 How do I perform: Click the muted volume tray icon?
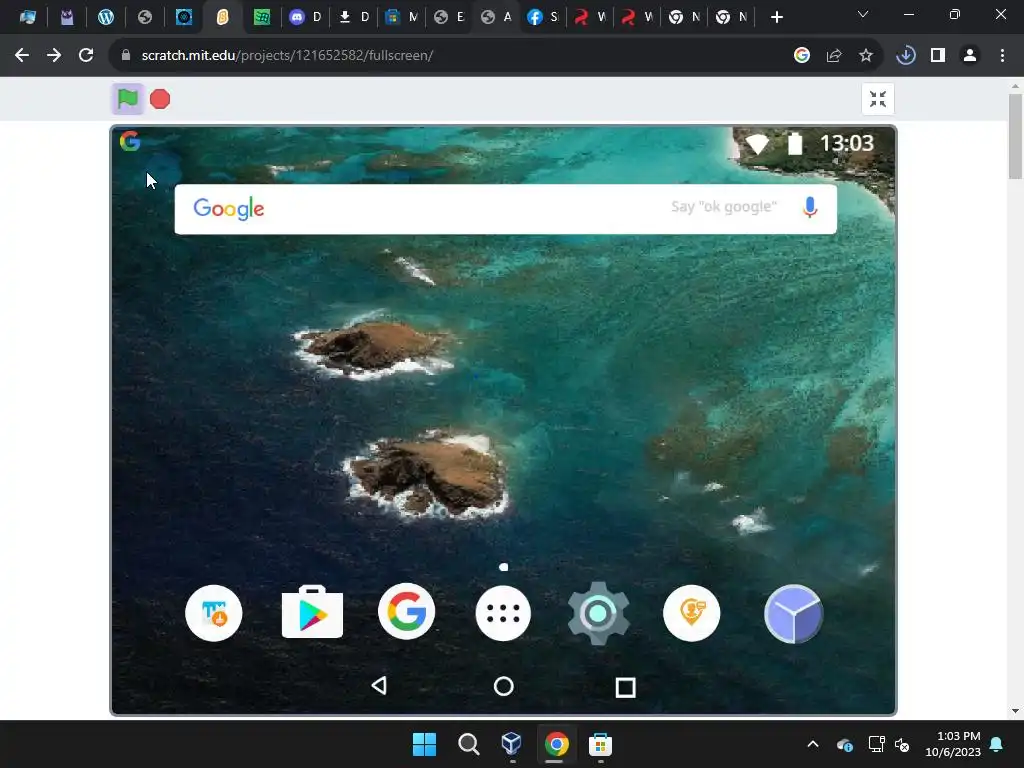point(903,744)
